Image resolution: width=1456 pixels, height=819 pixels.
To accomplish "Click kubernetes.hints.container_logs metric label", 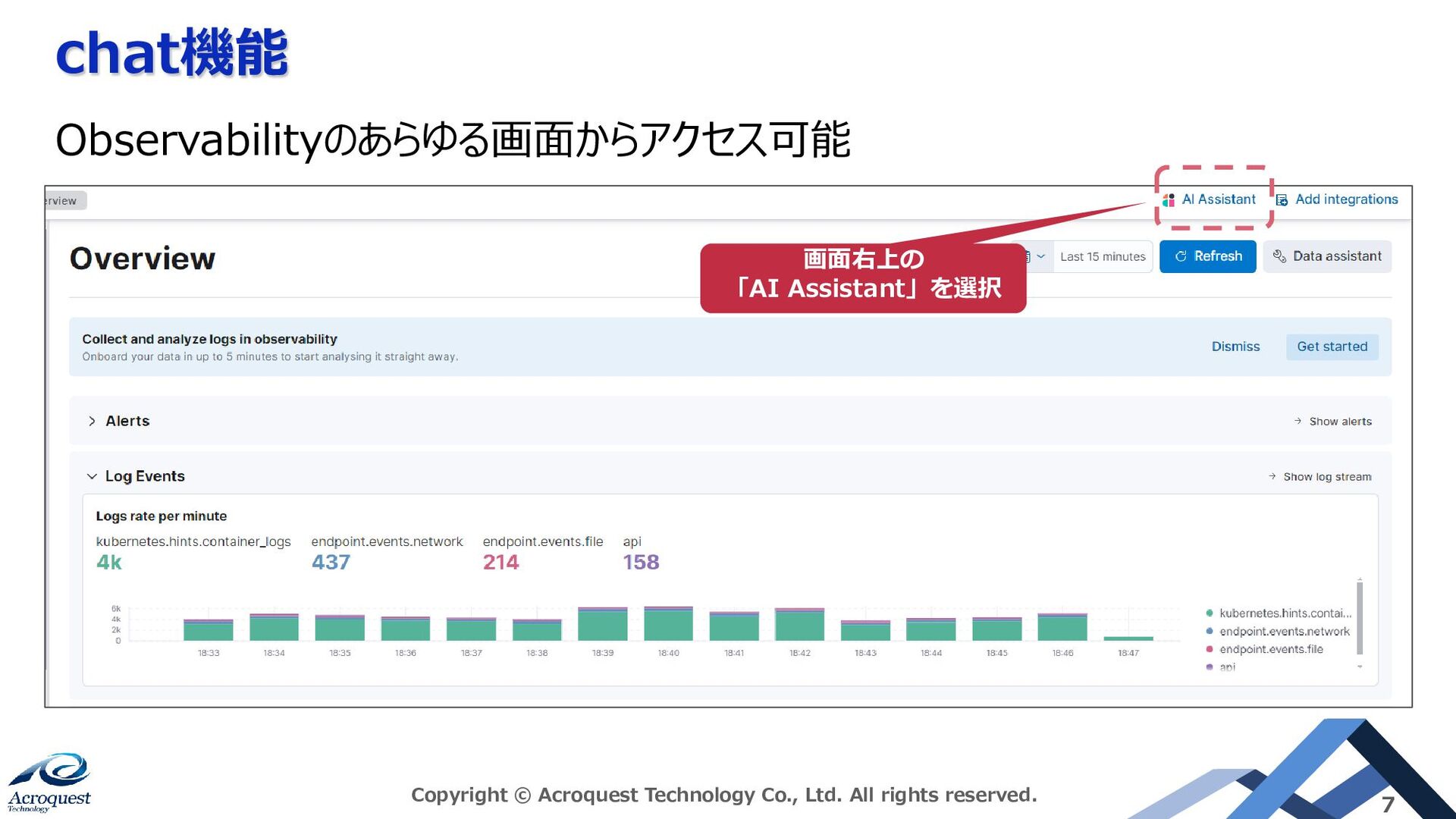I will (x=193, y=541).
